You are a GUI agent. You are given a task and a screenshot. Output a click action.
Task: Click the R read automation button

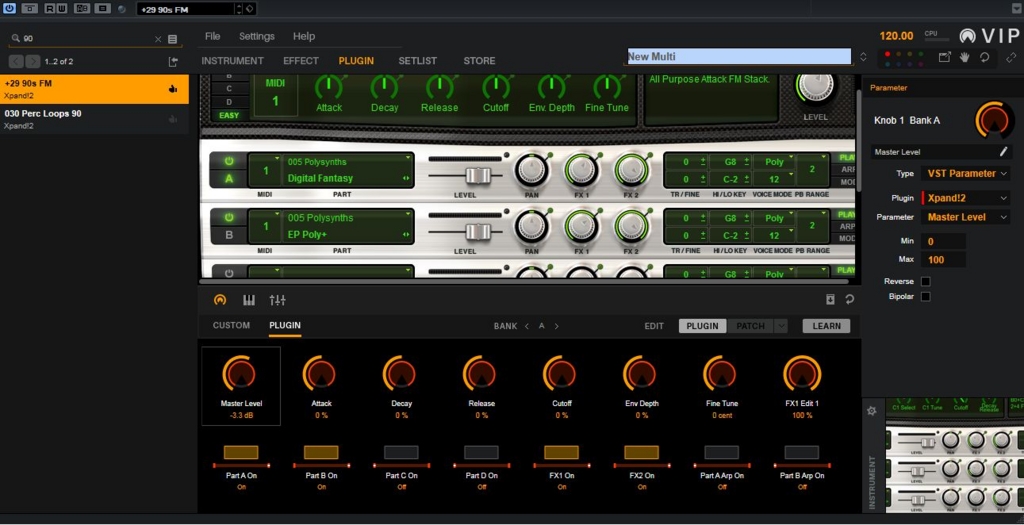[x=50, y=8]
